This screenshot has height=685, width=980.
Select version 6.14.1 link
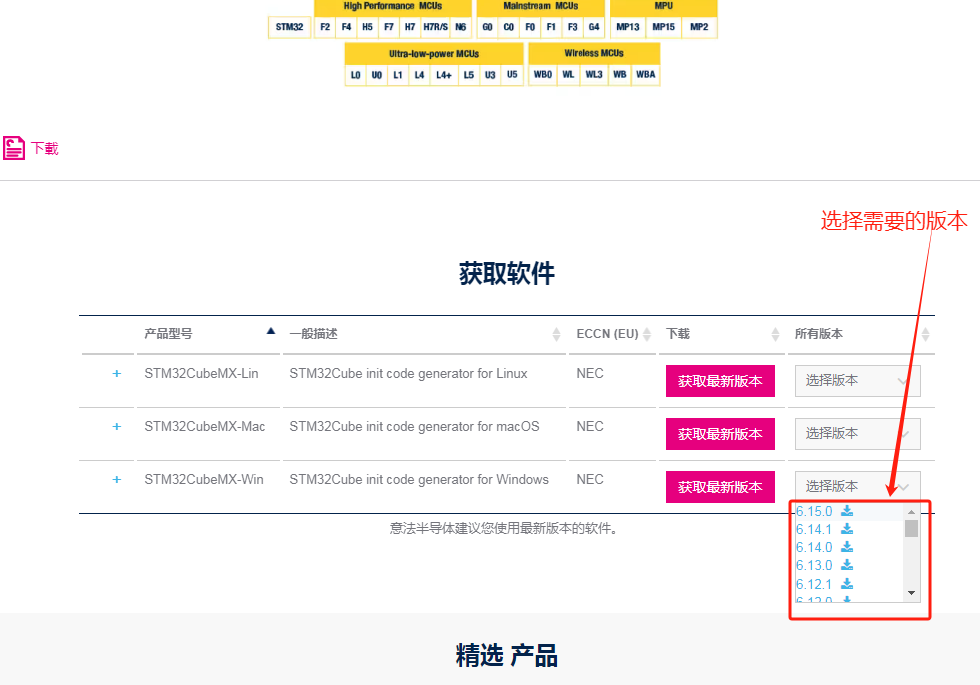(814, 529)
